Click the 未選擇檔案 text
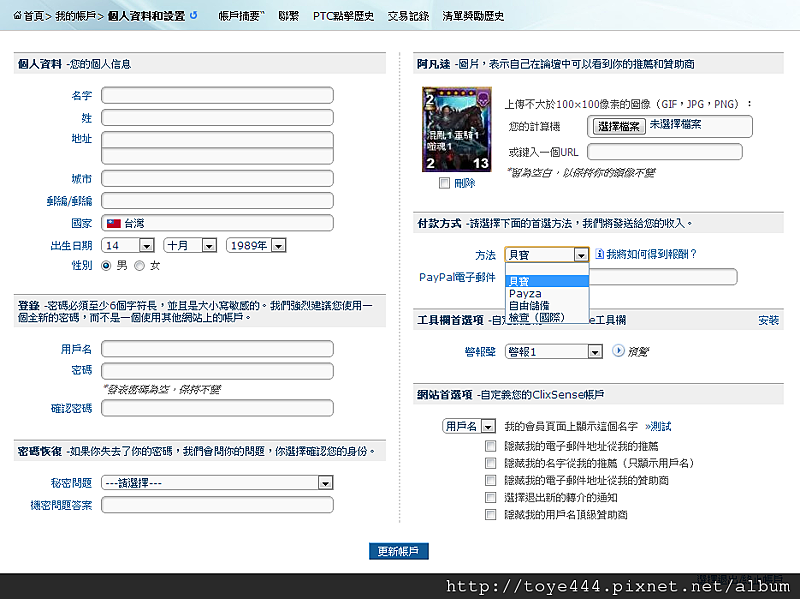Image resolution: width=800 pixels, height=599 pixels. (x=675, y=124)
